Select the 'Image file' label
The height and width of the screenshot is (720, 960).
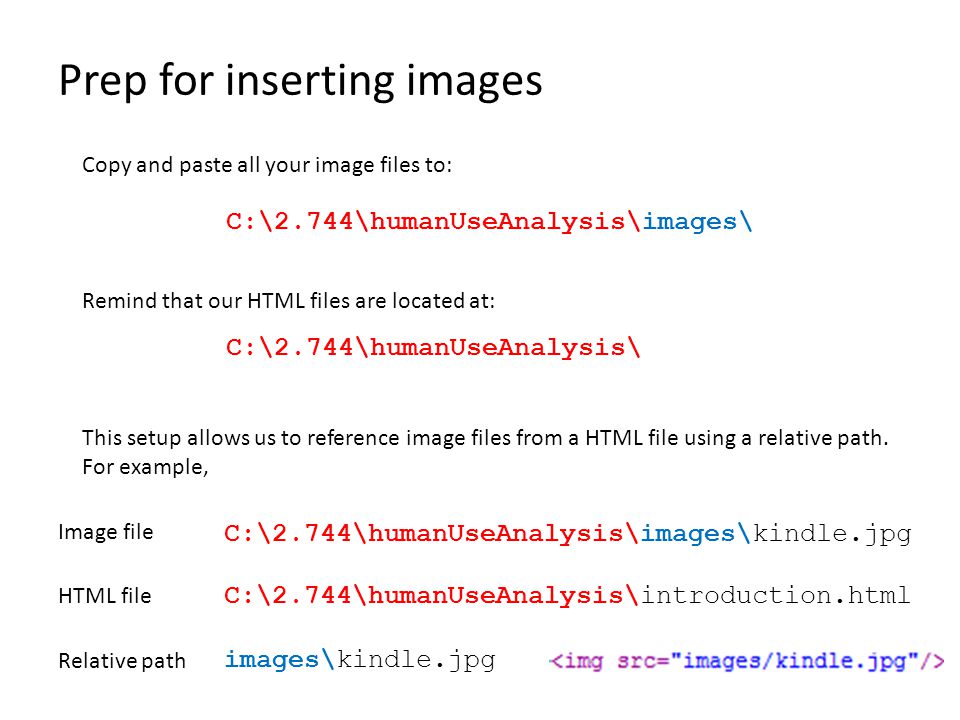(x=105, y=532)
